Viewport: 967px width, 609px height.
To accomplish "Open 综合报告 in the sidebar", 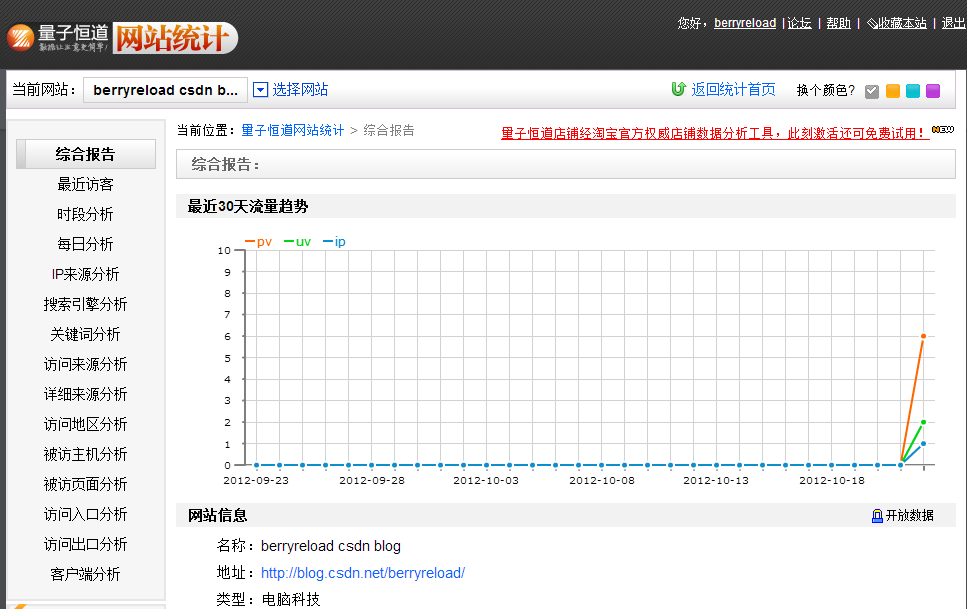I will (86, 154).
